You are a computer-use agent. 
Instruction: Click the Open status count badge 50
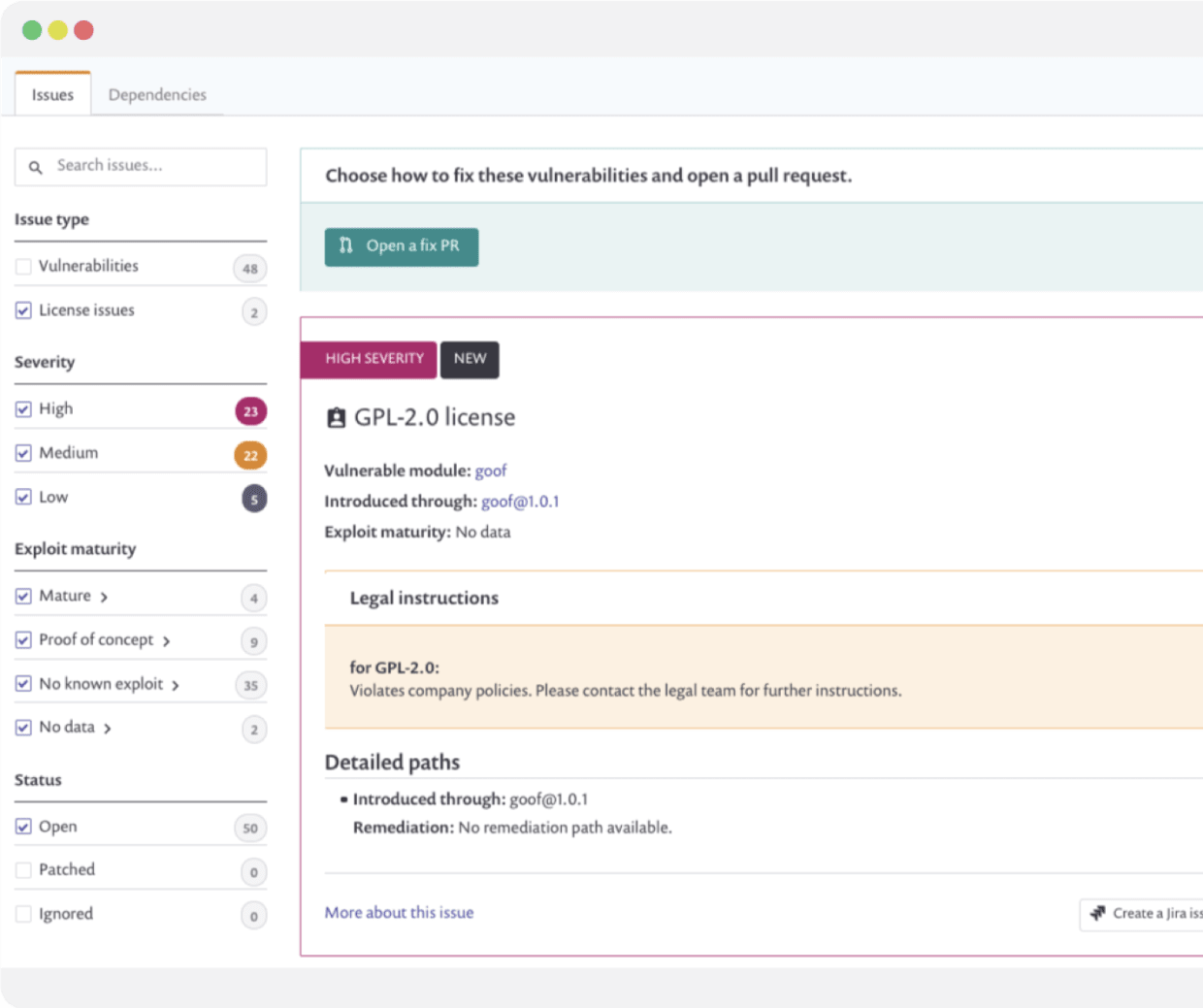coord(250,829)
